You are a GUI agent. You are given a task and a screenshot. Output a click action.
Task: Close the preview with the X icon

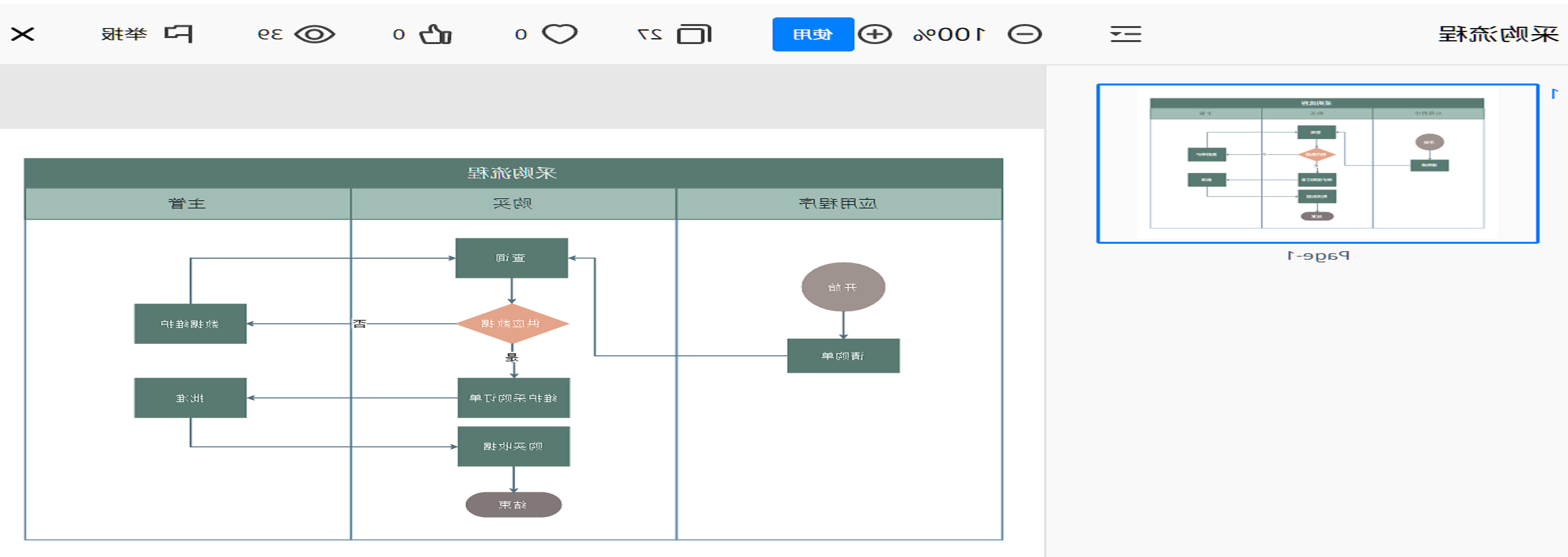(23, 34)
